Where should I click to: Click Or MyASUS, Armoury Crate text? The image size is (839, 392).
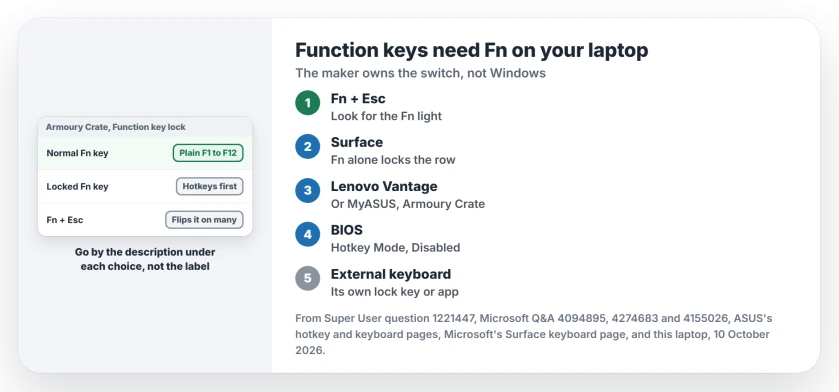(x=408, y=204)
